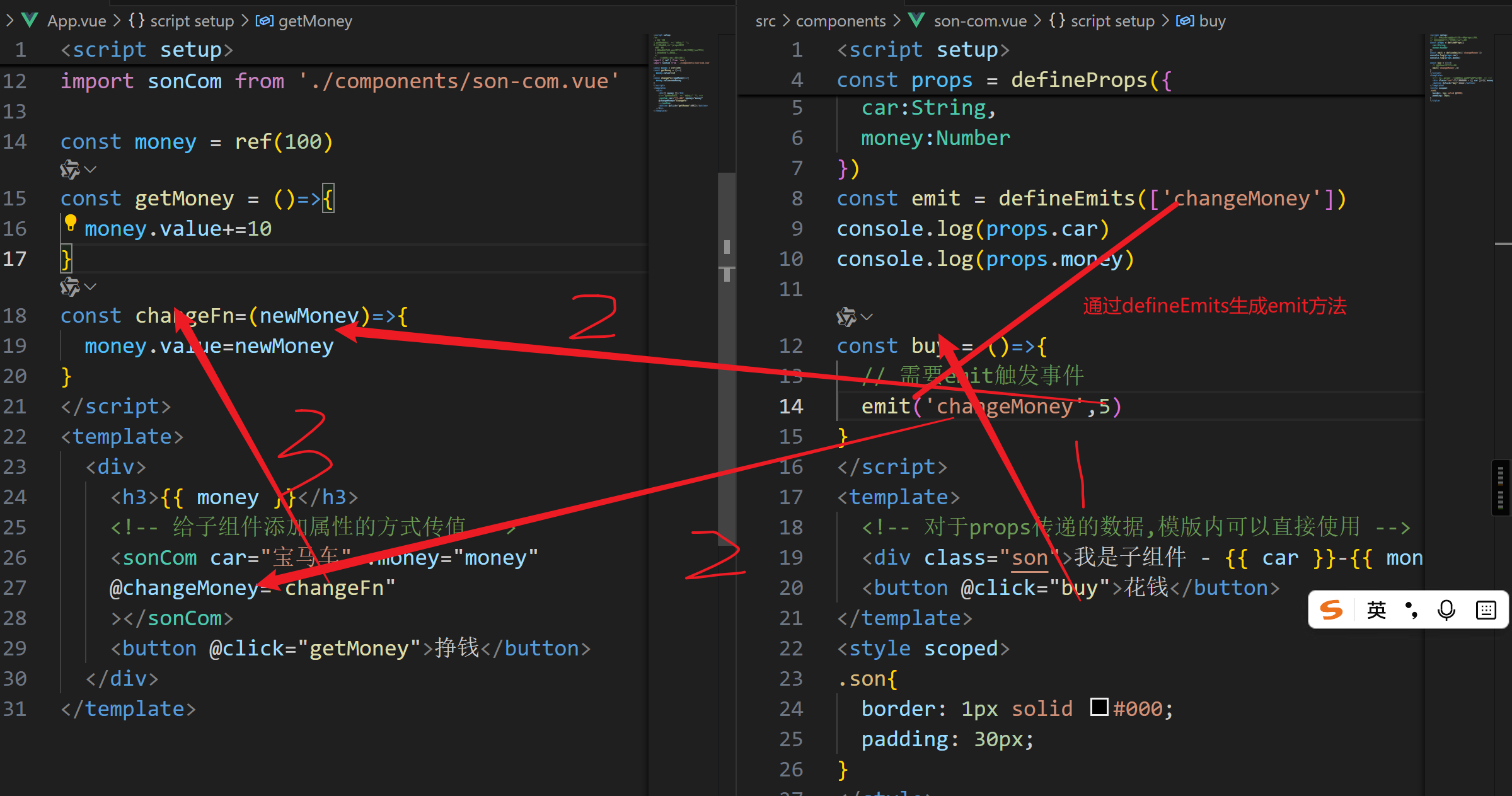Viewport: 1512px width, 796px height.
Task: Click the Vue file icon beside son-com.vue
Action: pyautogui.click(x=917, y=21)
